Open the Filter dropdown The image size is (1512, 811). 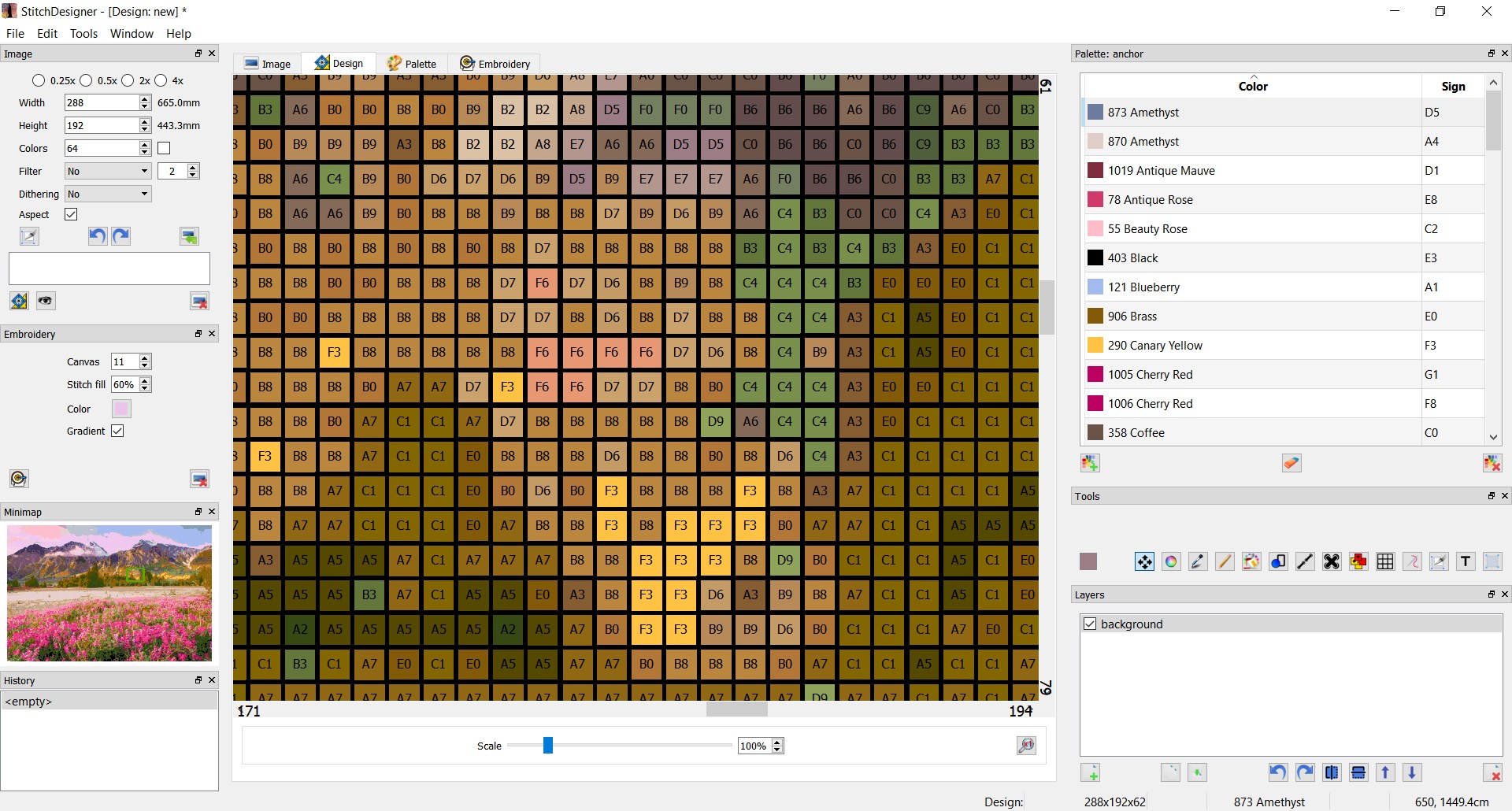coord(108,171)
